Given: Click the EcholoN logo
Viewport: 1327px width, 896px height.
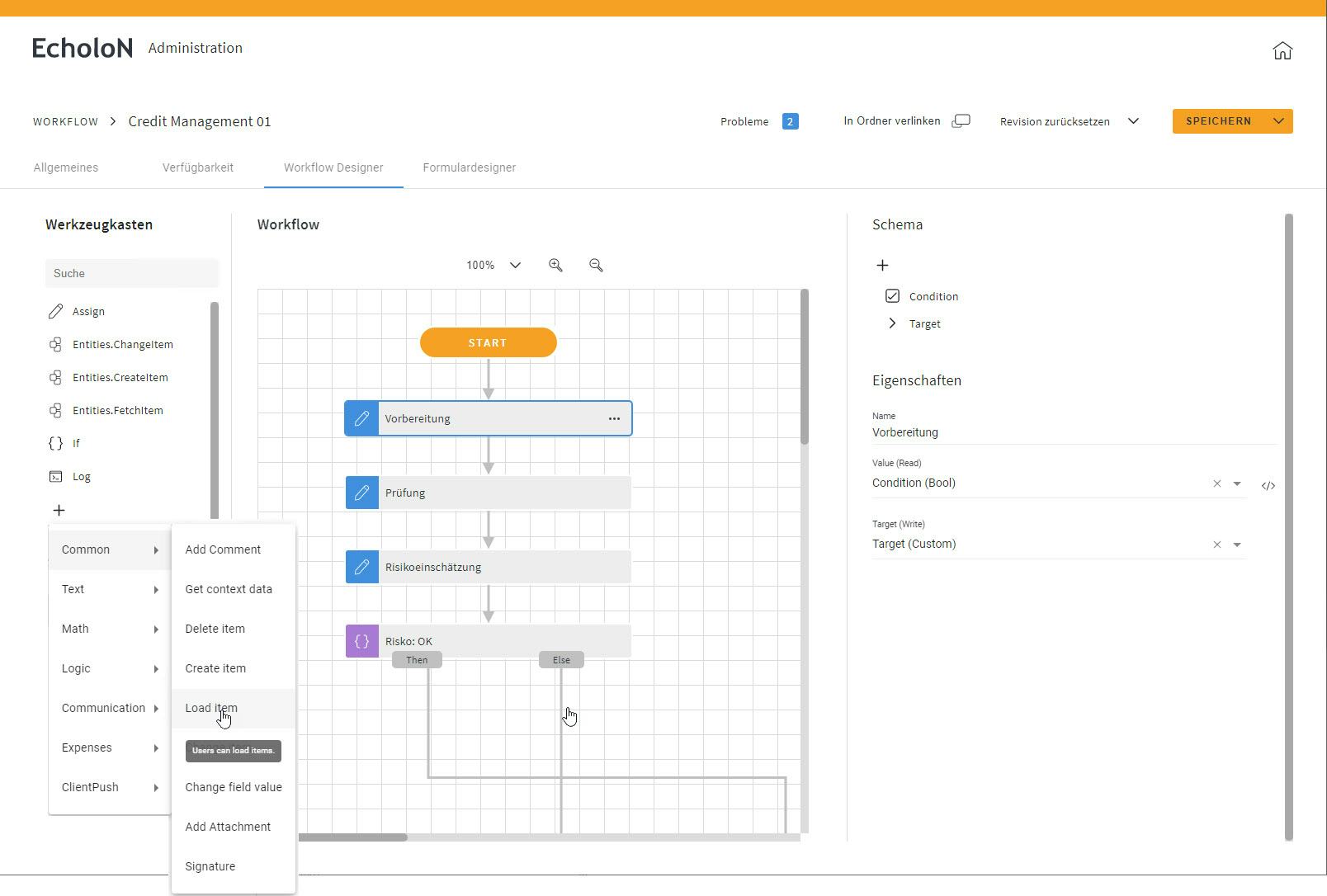Looking at the screenshot, I should 83,48.
